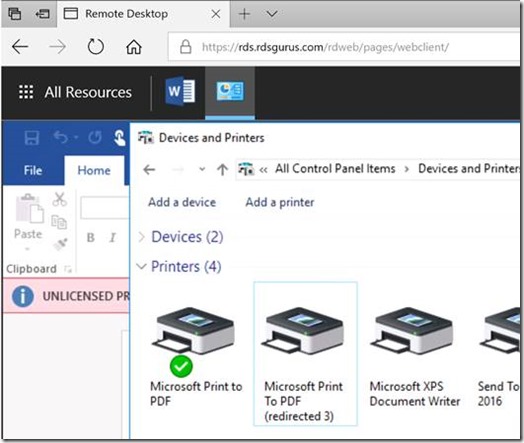Image resolution: width=524 pixels, height=443 pixels.
Task: Reload the page with the refresh icon
Action: pos(96,46)
